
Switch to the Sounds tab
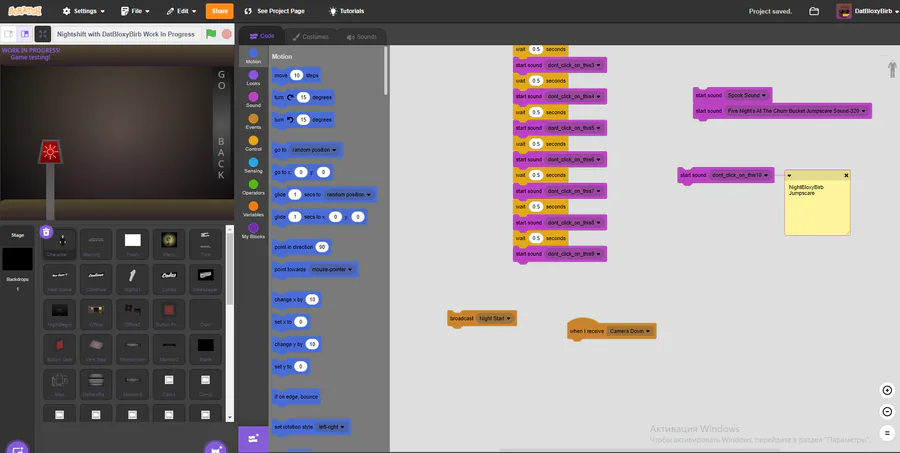pos(362,37)
